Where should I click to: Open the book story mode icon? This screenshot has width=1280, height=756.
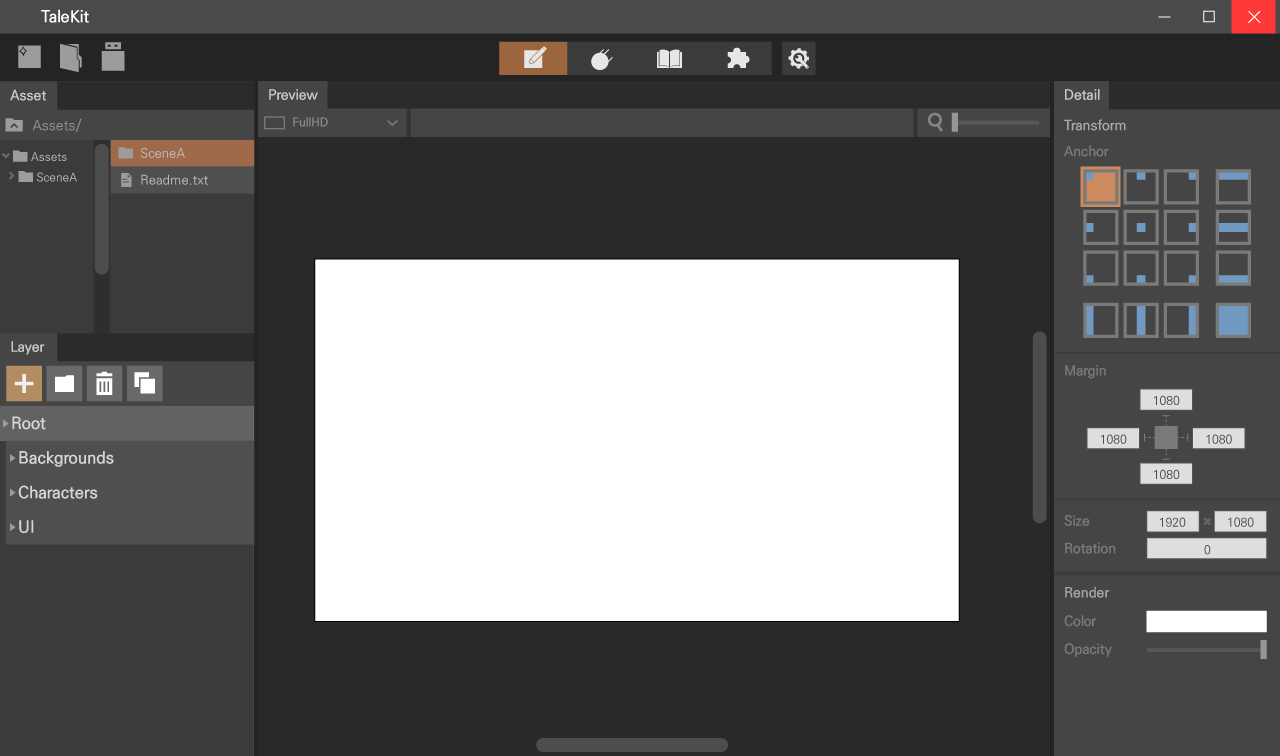pos(669,59)
